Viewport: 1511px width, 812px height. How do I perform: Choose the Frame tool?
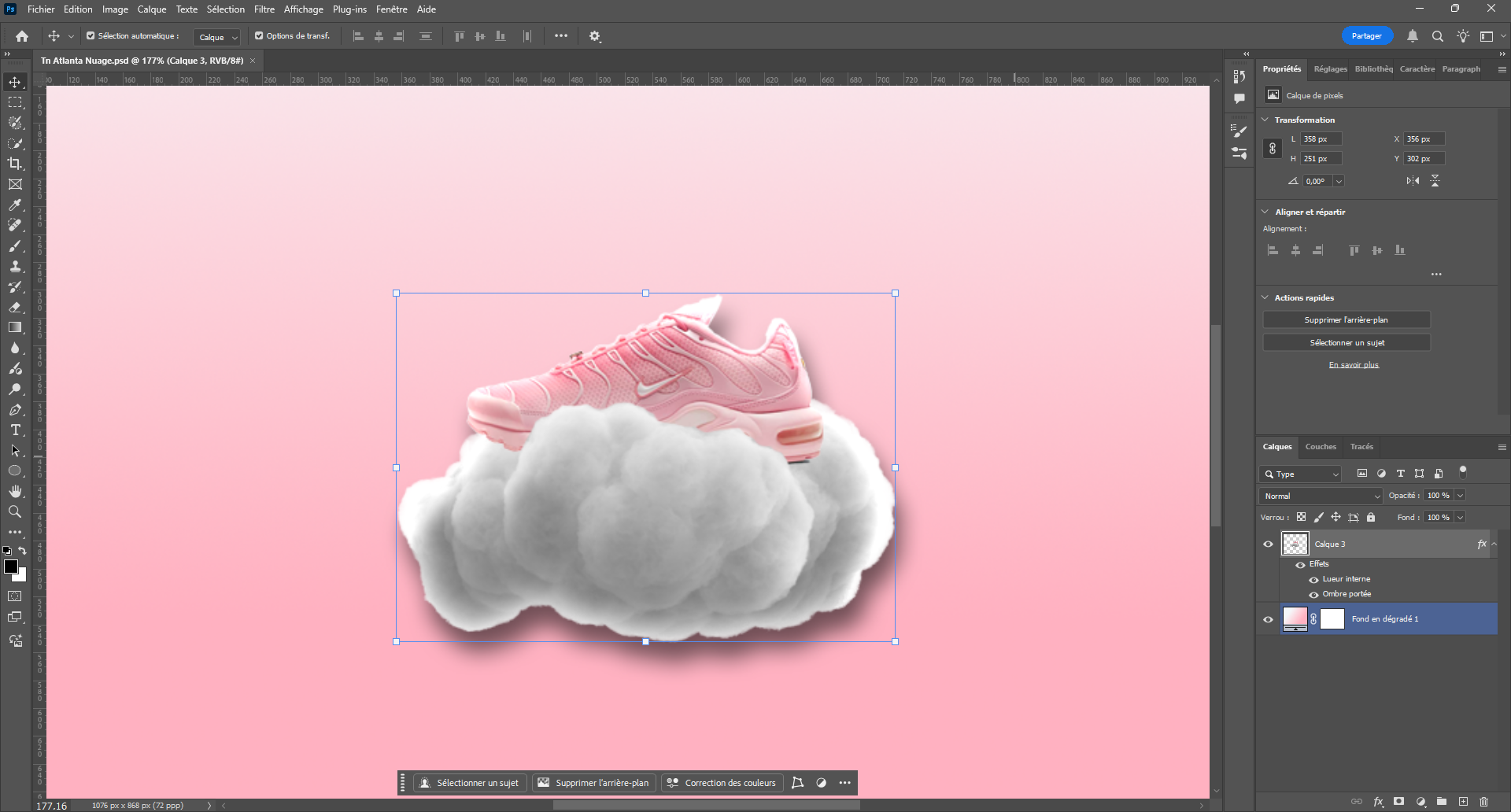click(x=15, y=184)
